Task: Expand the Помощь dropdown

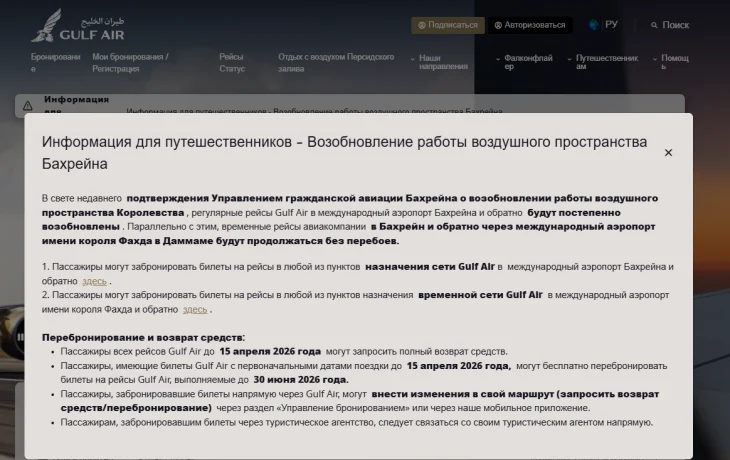Action: point(671,62)
